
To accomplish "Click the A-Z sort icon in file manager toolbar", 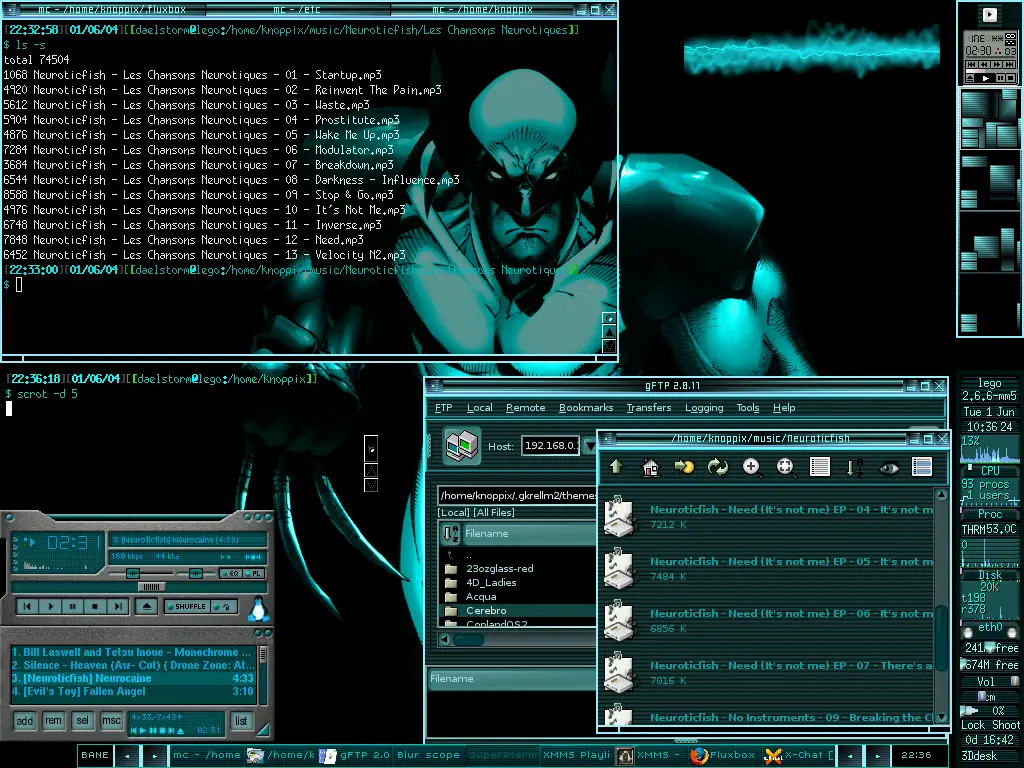I will [x=854, y=466].
